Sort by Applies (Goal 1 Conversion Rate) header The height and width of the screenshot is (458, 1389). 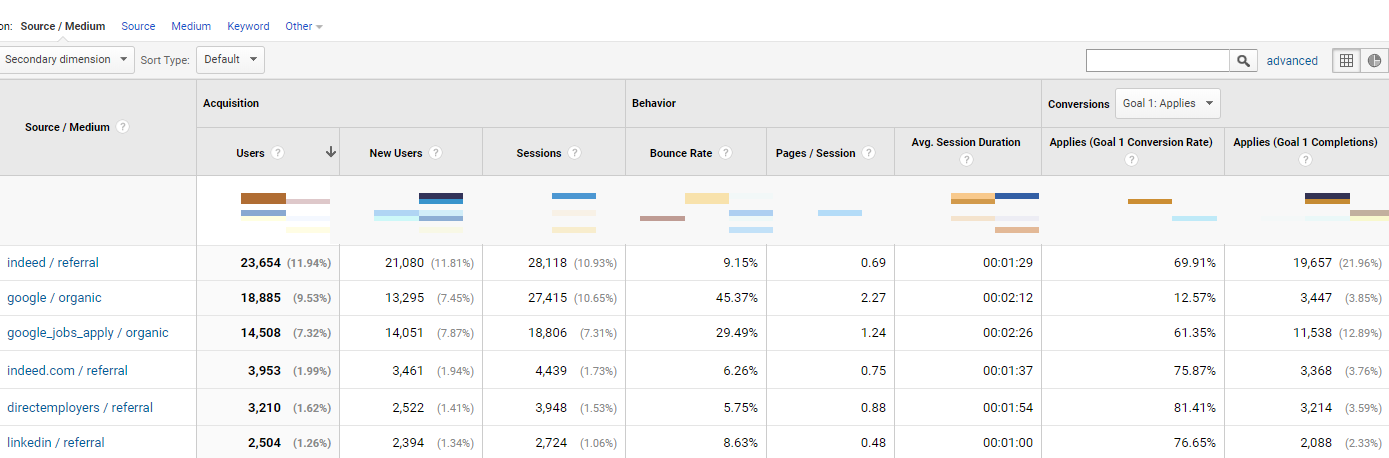click(1131, 142)
